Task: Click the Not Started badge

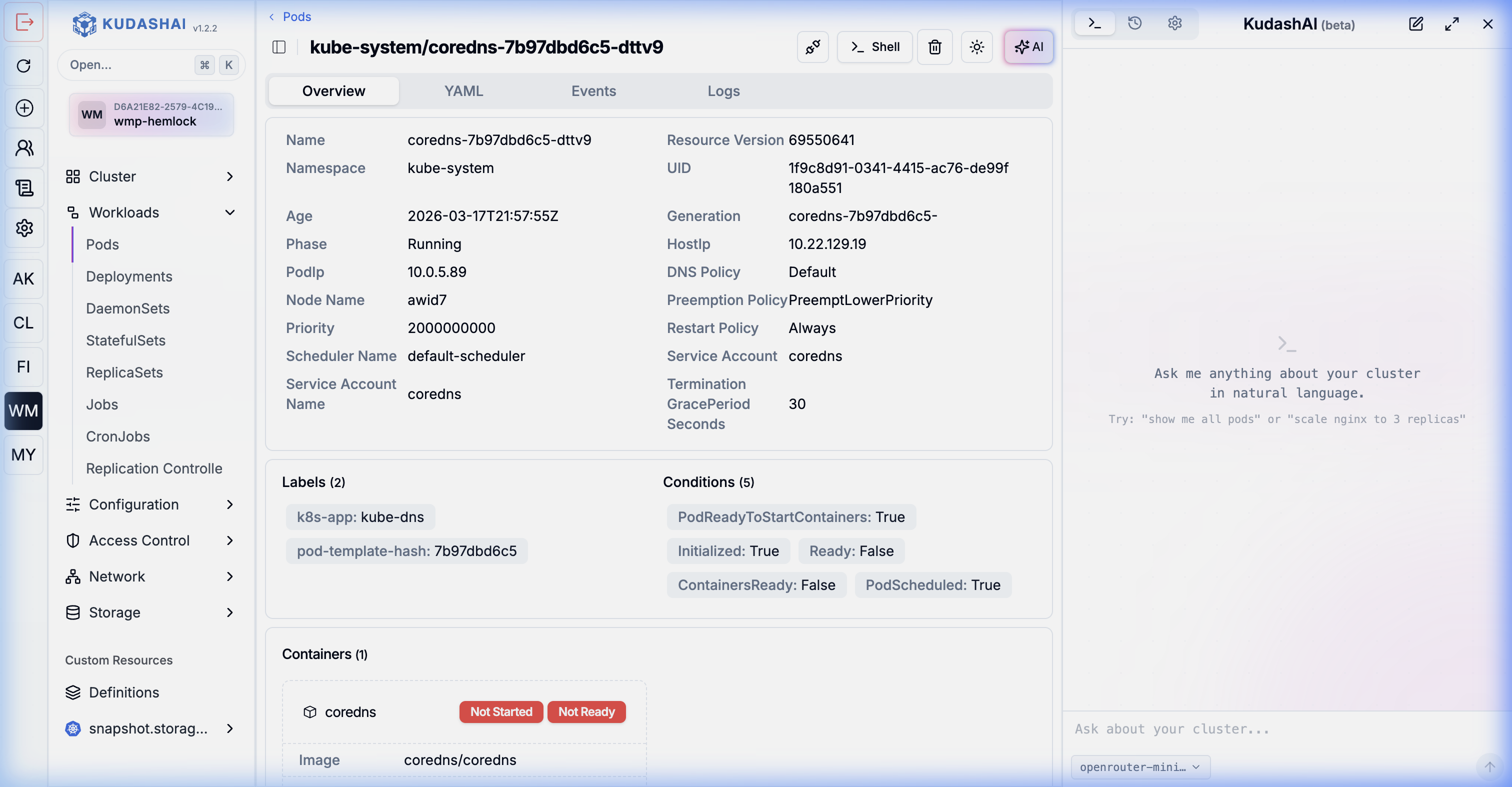Action: [x=500, y=712]
